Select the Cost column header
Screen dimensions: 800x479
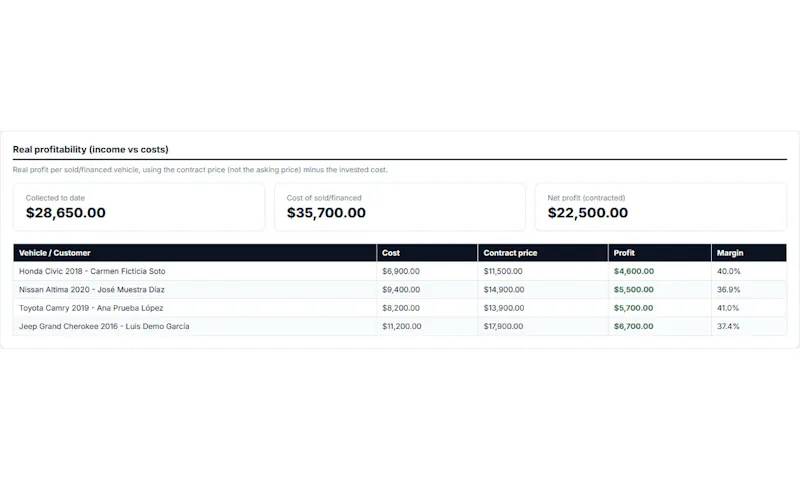pyautogui.click(x=427, y=253)
